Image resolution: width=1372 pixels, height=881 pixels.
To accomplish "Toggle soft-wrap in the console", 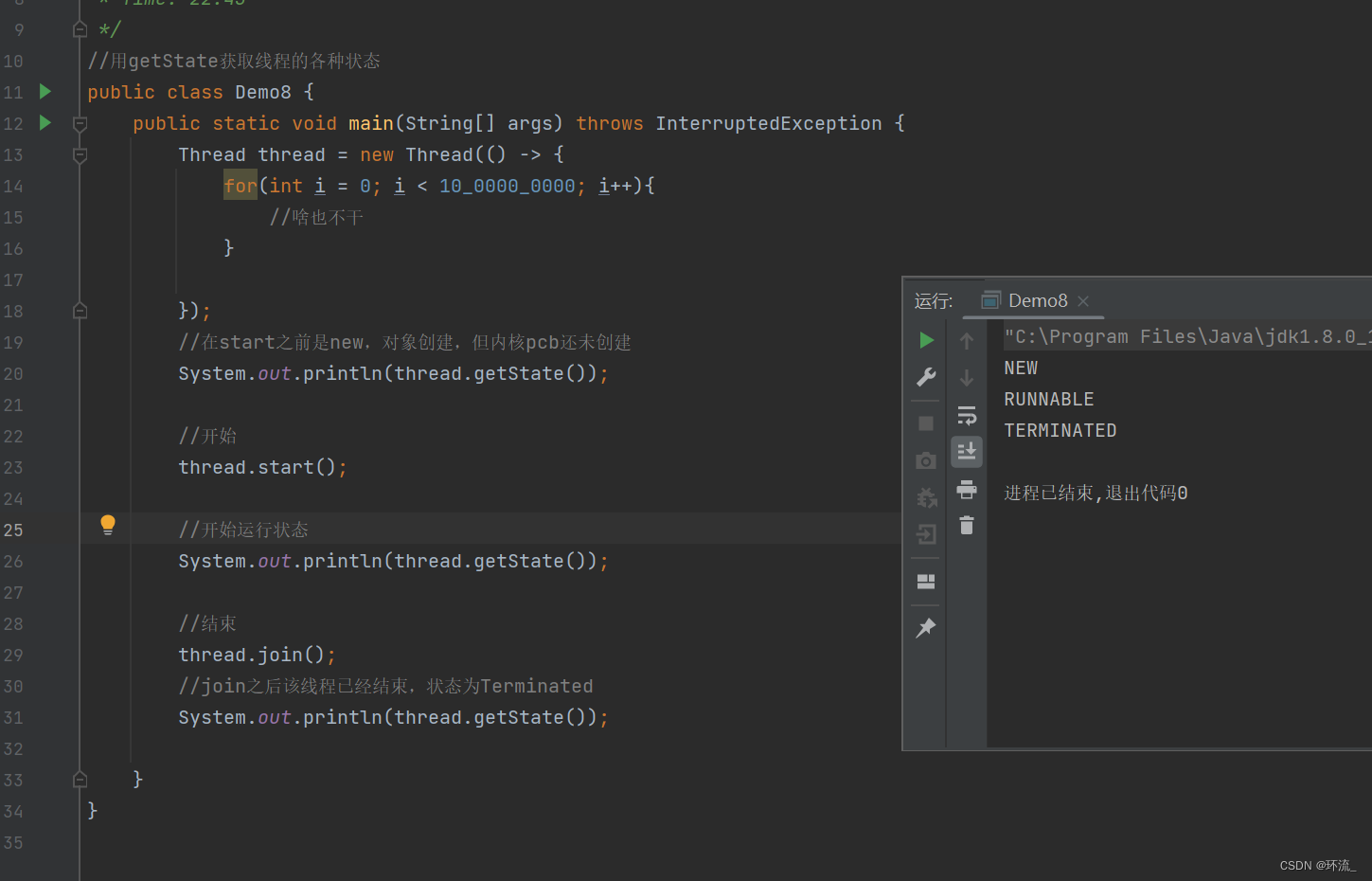I will tap(966, 415).
